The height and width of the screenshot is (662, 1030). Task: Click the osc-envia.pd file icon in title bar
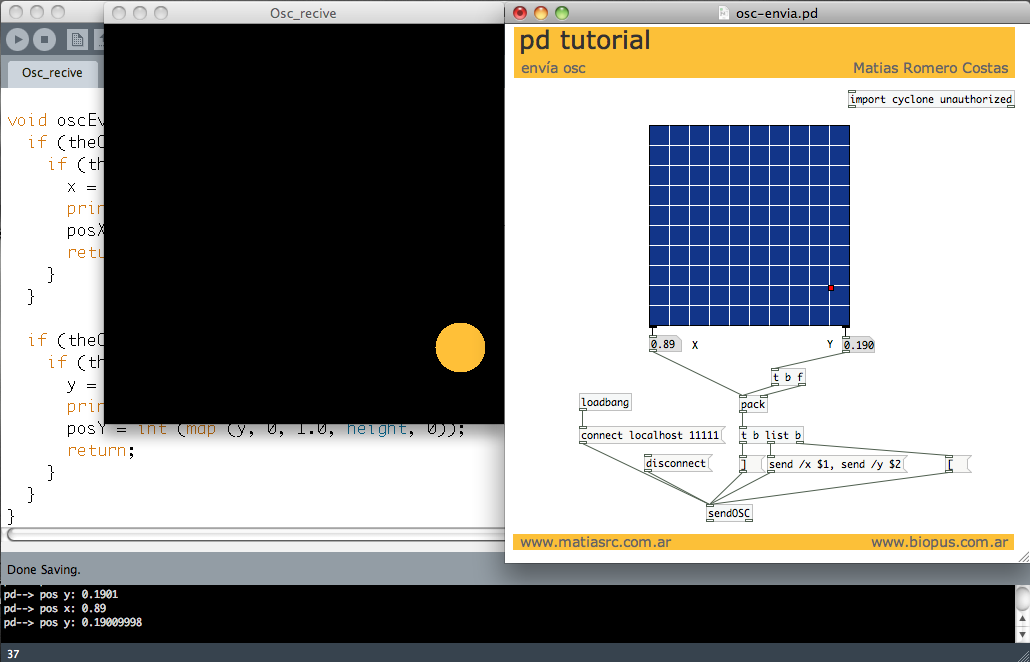coord(725,13)
